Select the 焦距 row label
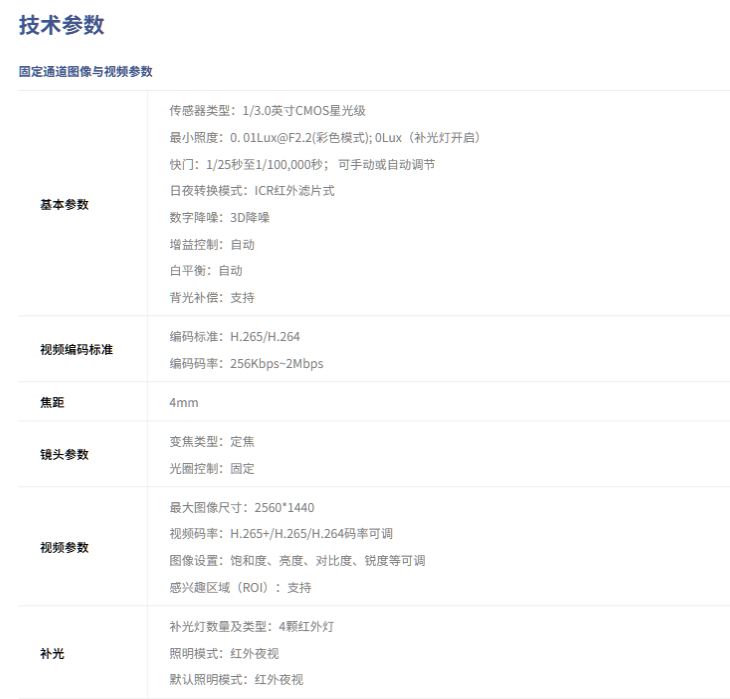This screenshot has height=699, width=730. click(x=52, y=402)
